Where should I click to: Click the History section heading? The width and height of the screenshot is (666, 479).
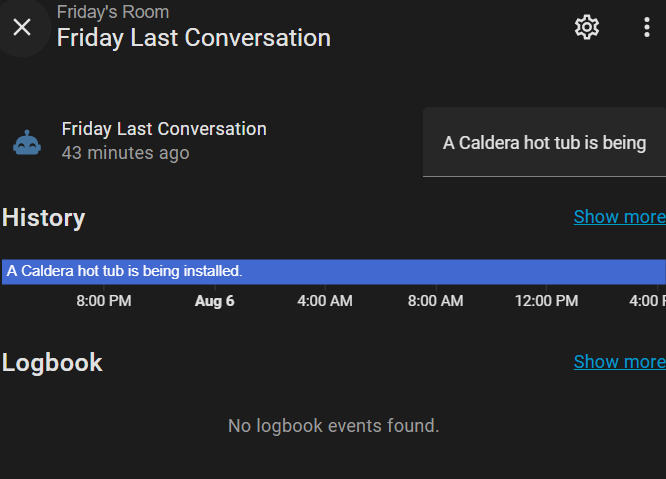[x=44, y=218]
